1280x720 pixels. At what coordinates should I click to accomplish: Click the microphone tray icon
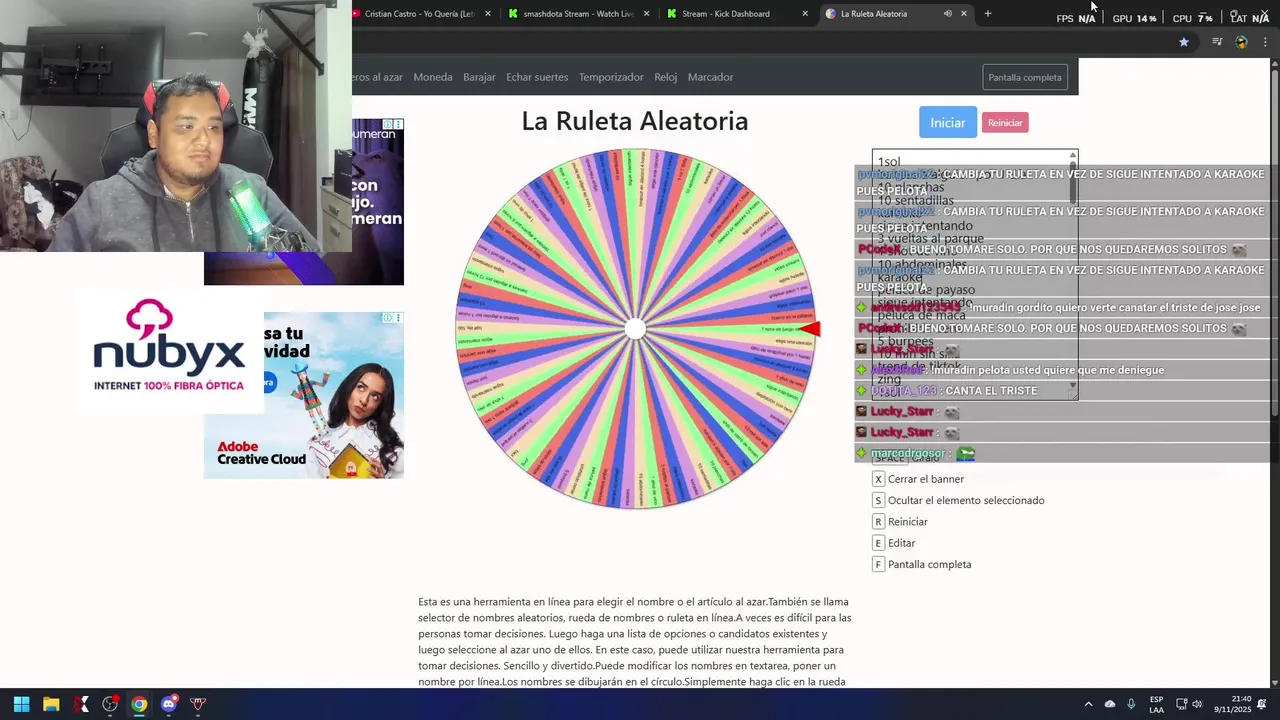click(1131, 704)
